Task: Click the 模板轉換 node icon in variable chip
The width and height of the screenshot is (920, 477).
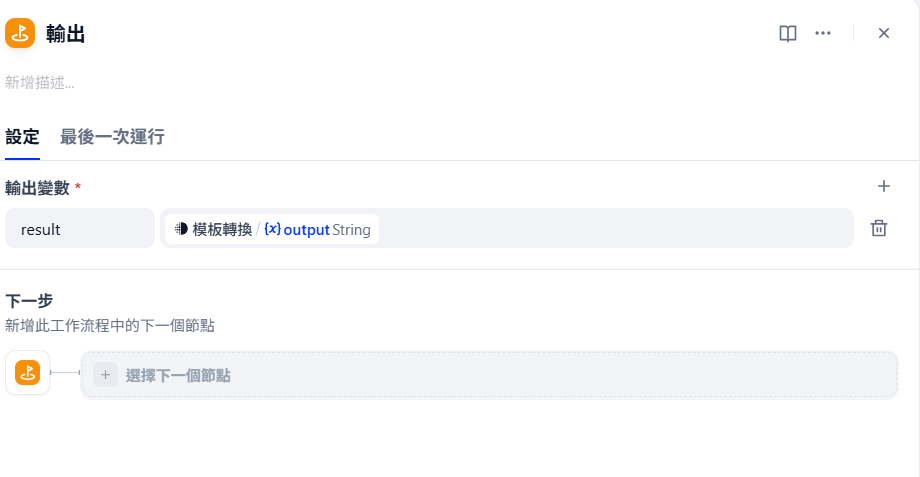Action: pyautogui.click(x=181, y=229)
